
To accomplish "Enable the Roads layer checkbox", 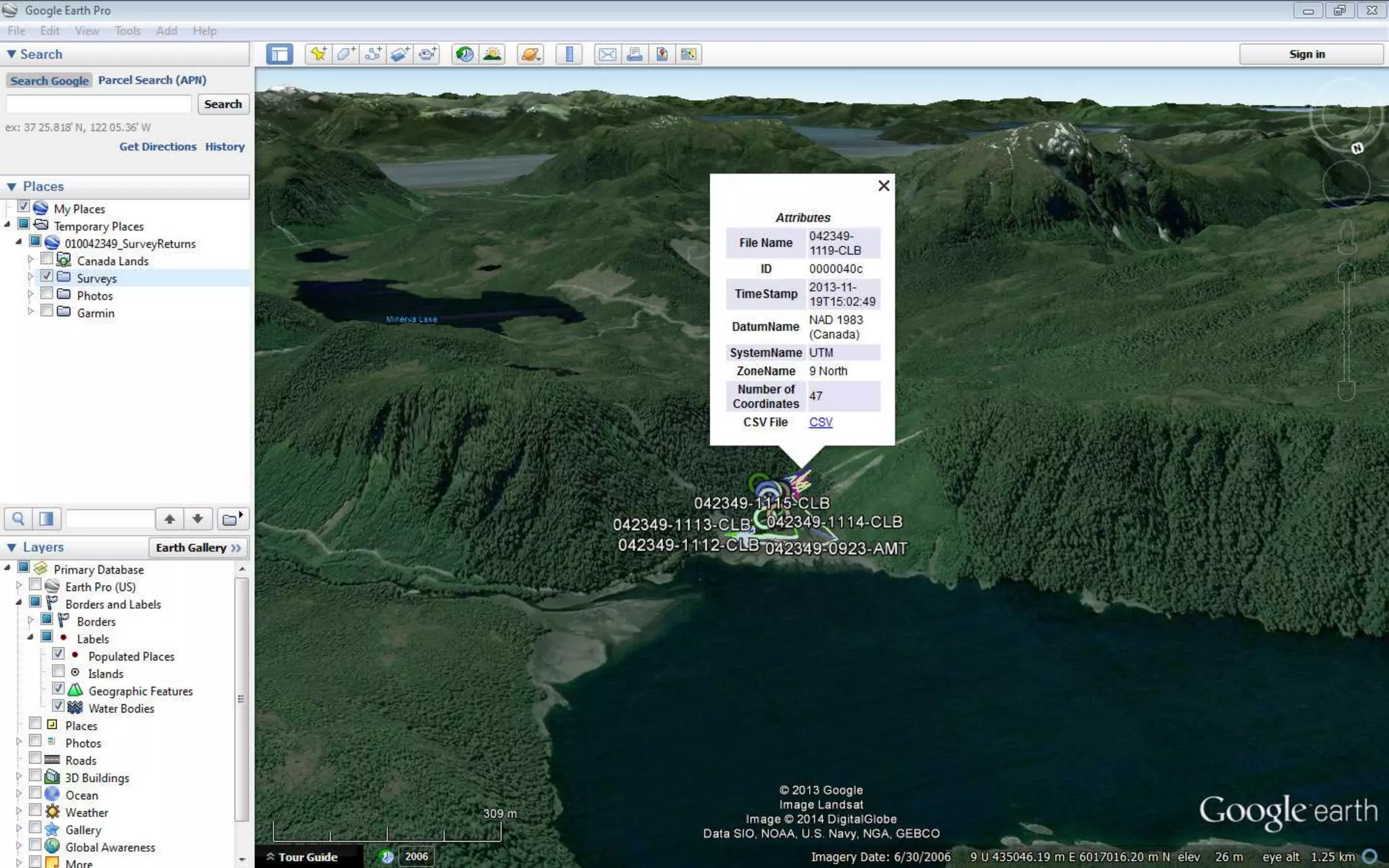I will (x=35, y=759).
